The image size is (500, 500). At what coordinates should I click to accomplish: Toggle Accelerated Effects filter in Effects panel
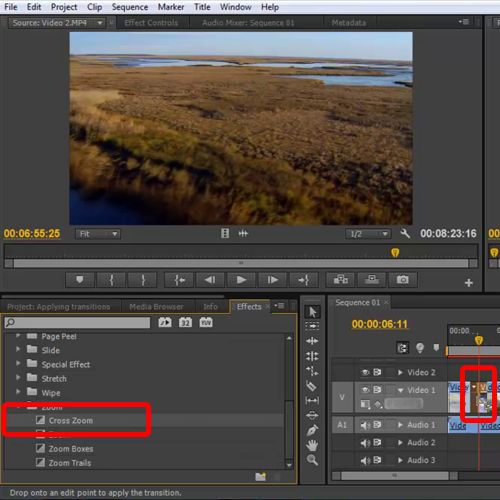[165, 322]
